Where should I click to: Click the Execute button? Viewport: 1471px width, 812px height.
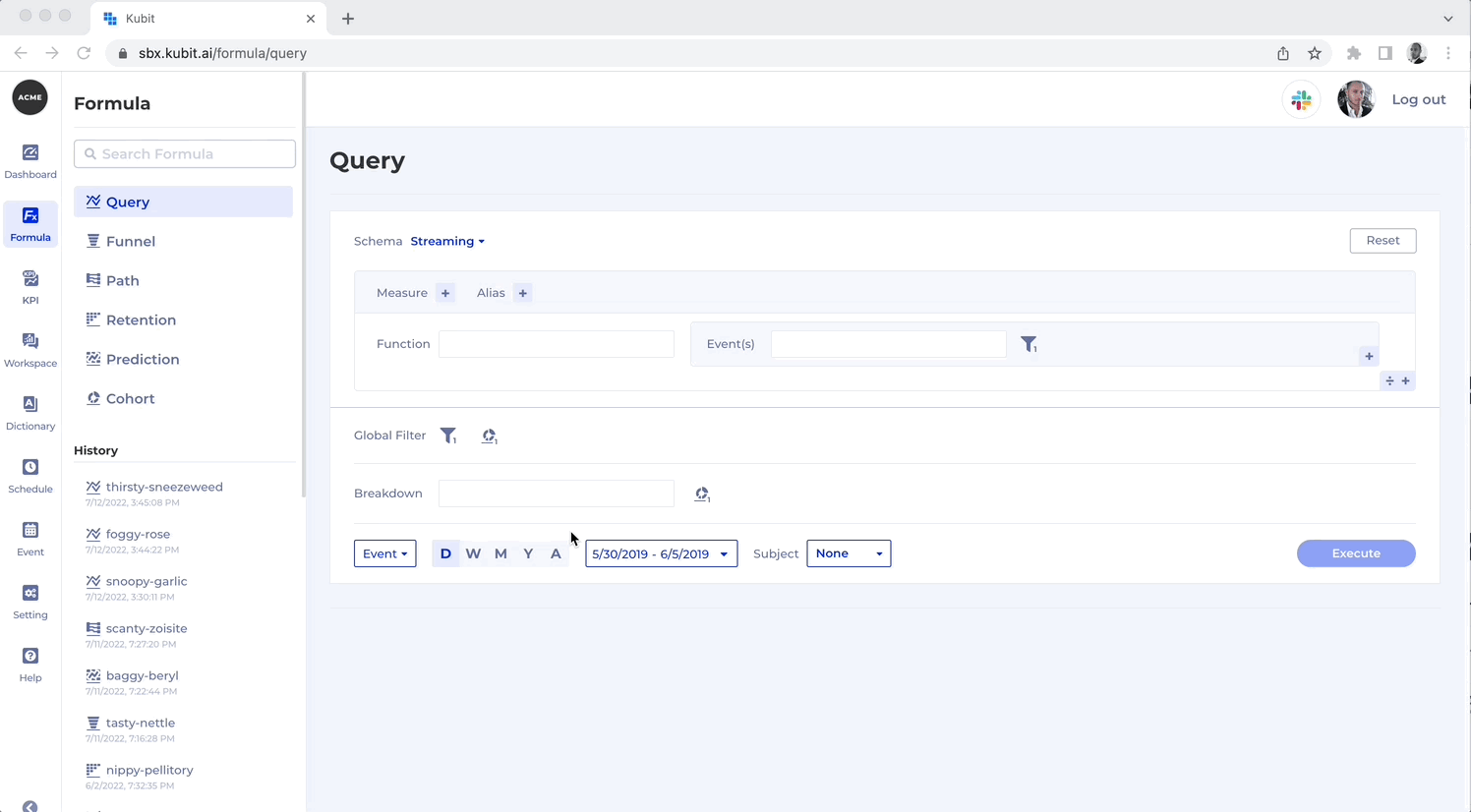pos(1356,553)
